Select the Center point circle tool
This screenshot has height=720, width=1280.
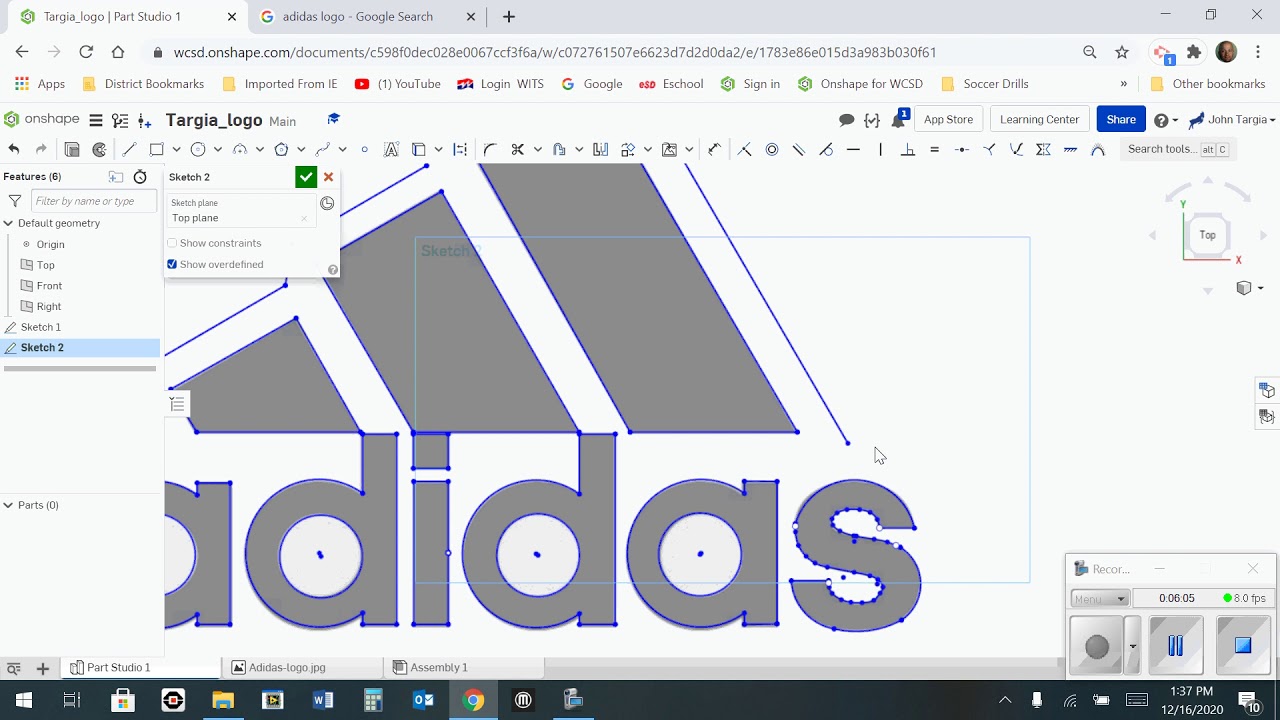click(x=198, y=149)
